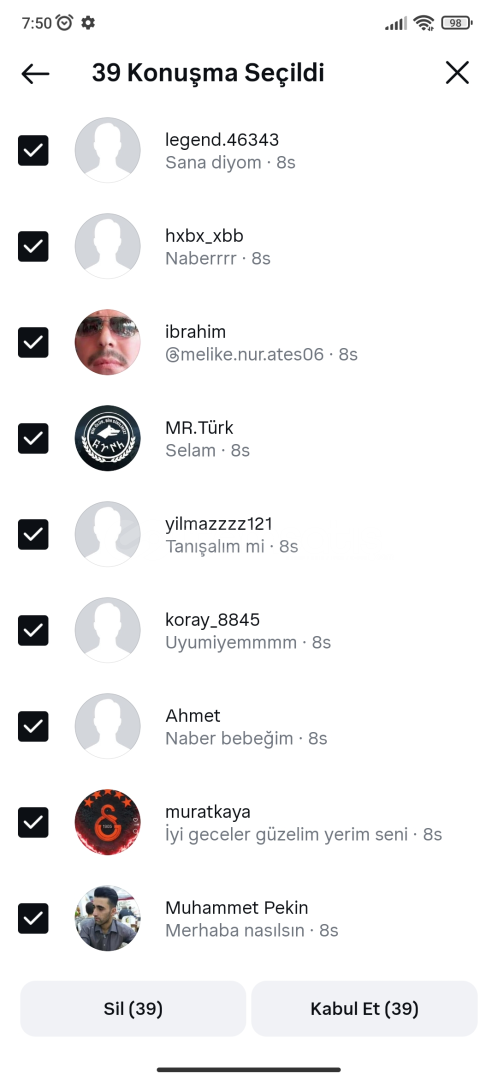Uncheck the hxbx_xbb conversation checkbox
Image resolution: width=498 pixels, height=1080 pixels.
tap(33, 246)
